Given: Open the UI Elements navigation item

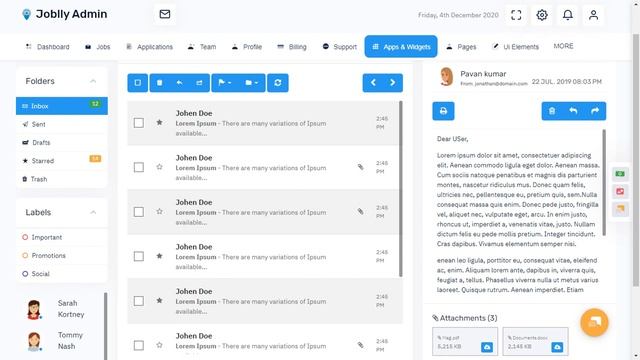Looking at the screenshot, I should click(x=515, y=47).
